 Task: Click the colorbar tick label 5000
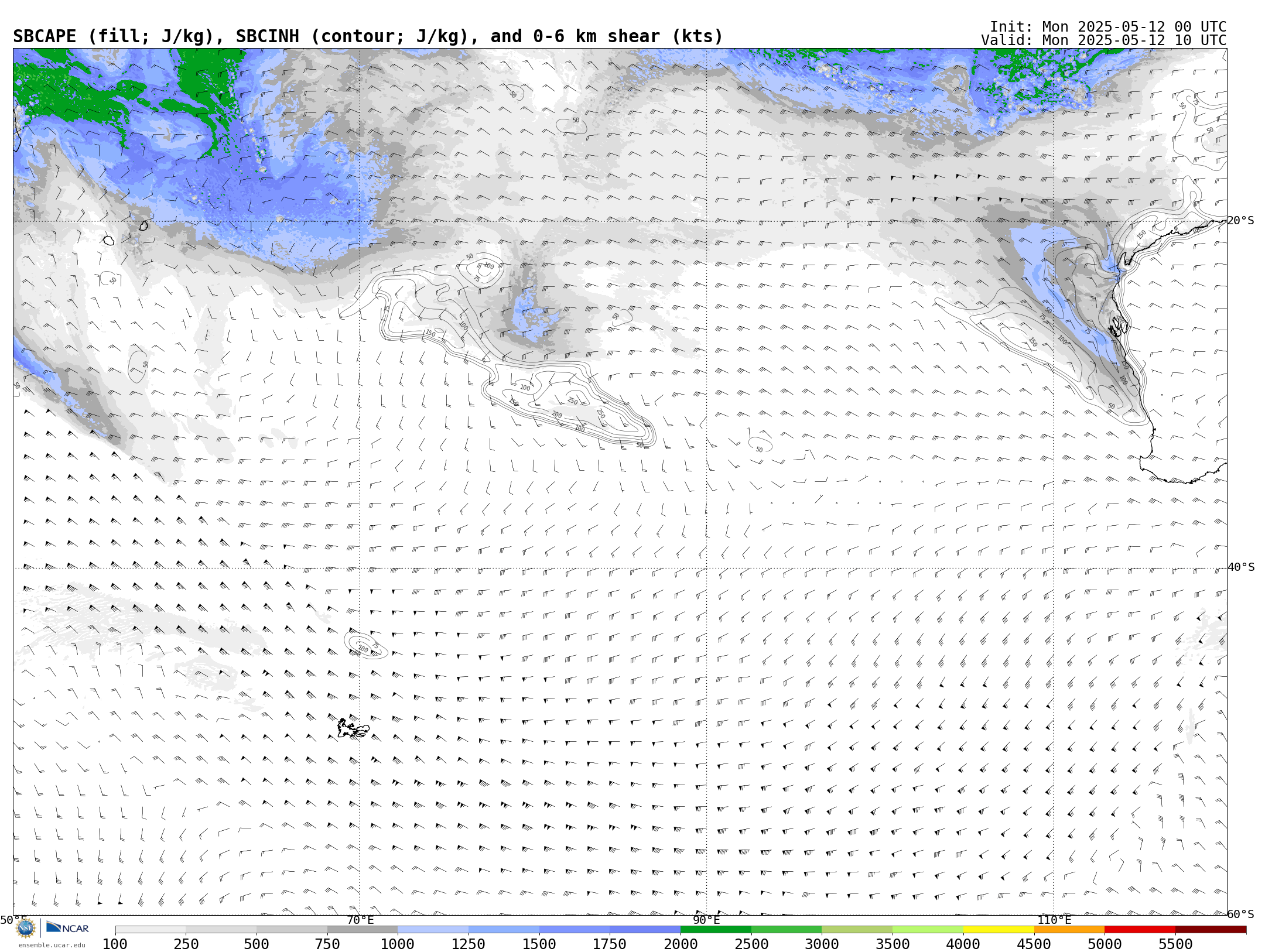[x=1105, y=944]
